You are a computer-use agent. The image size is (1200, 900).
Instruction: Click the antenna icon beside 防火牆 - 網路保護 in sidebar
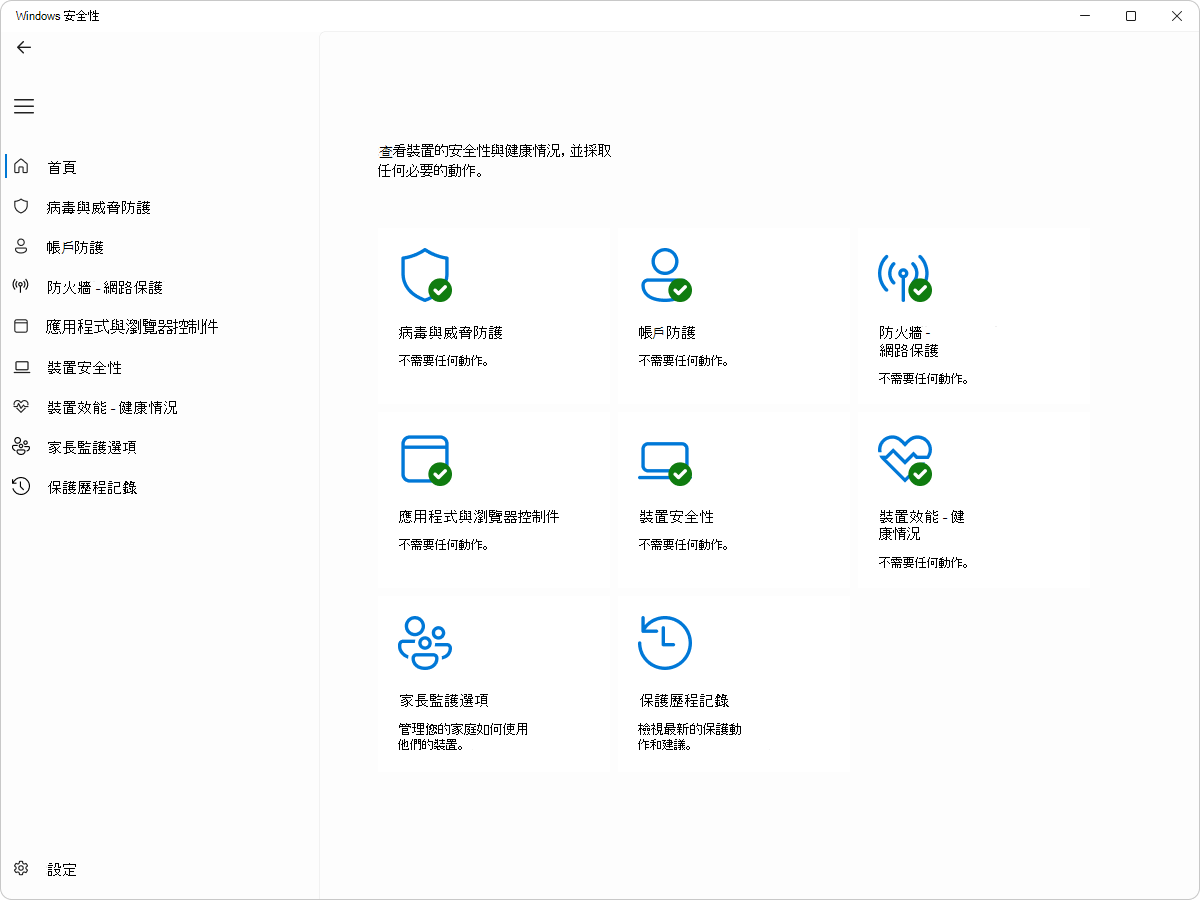click(x=21, y=287)
